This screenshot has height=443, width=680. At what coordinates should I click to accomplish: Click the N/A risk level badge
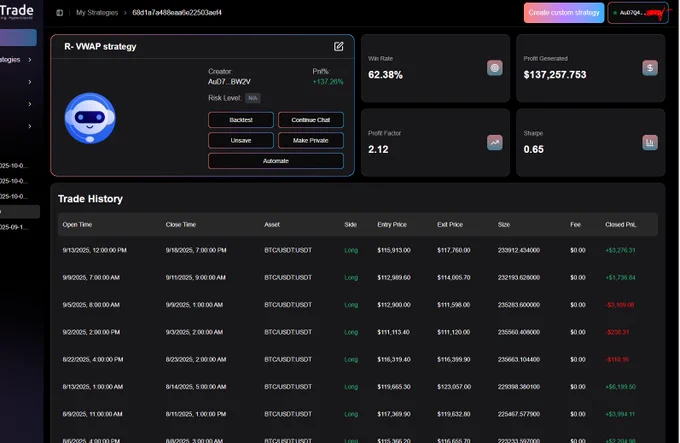coord(253,98)
